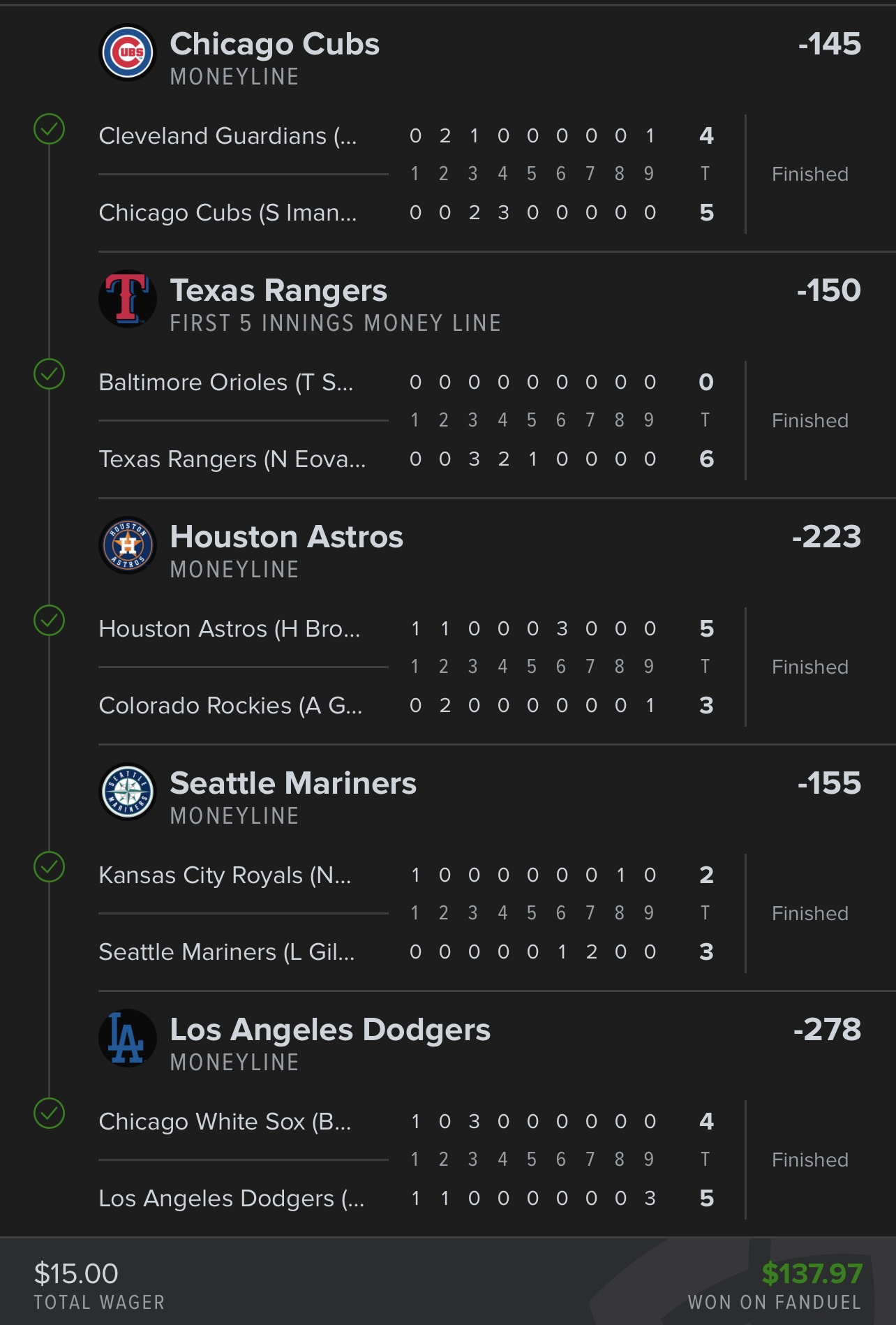Tap Finished status for Royals-Mariners game
896x1325 pixels.
pos(809,913)
